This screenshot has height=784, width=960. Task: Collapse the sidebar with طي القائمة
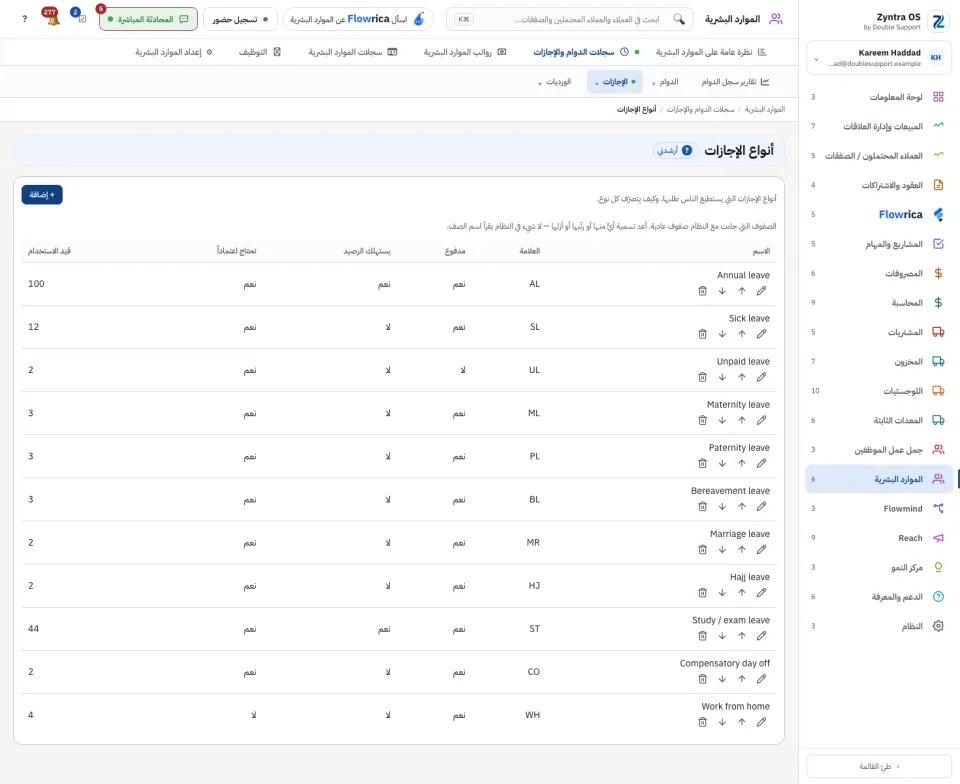879,766
